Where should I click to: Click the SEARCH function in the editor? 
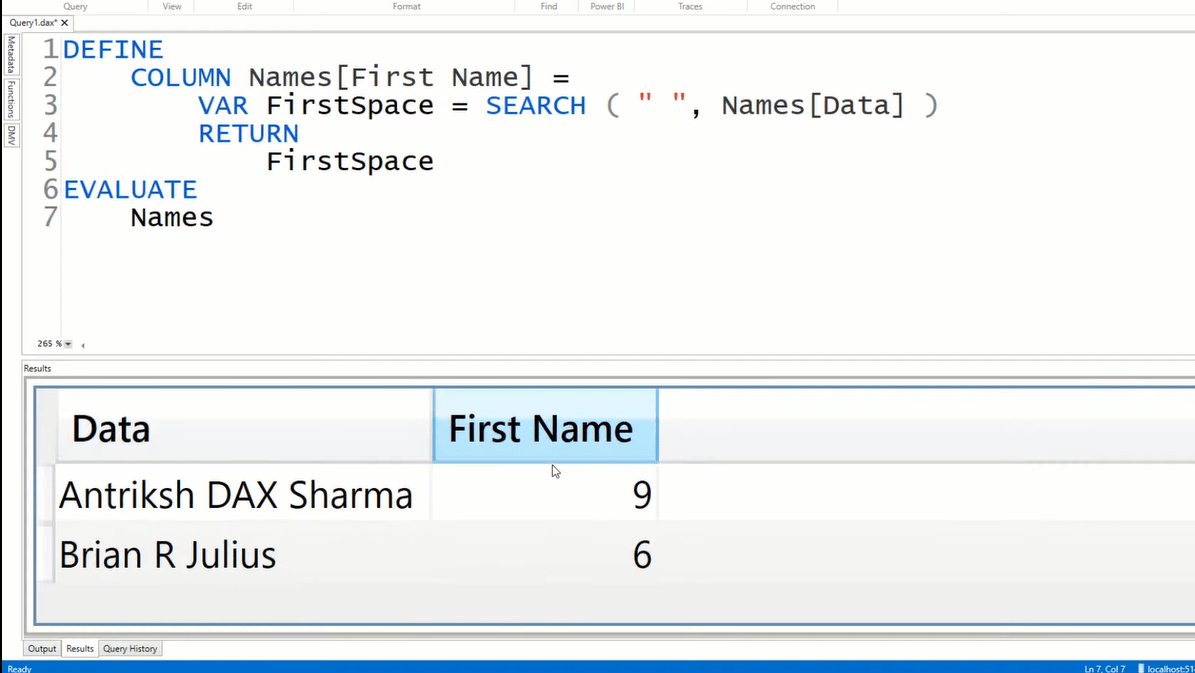[x=536, y=106]
